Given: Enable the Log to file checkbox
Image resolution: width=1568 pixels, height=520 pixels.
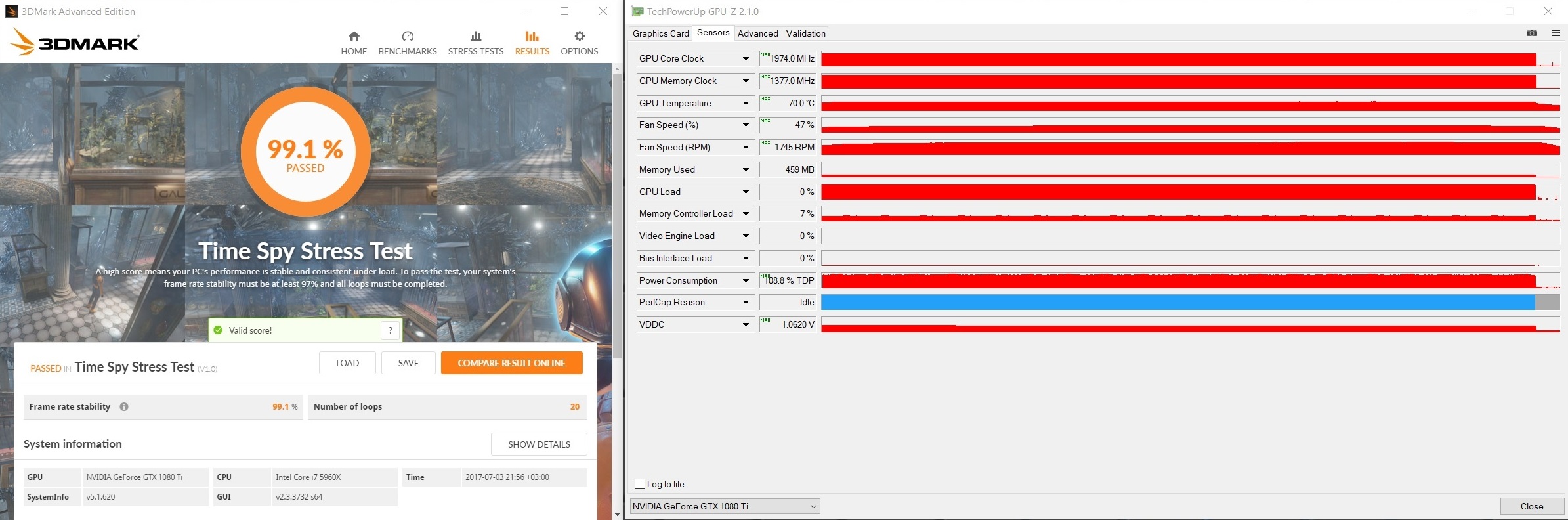Looking at the screenshot, I should 640,484.
